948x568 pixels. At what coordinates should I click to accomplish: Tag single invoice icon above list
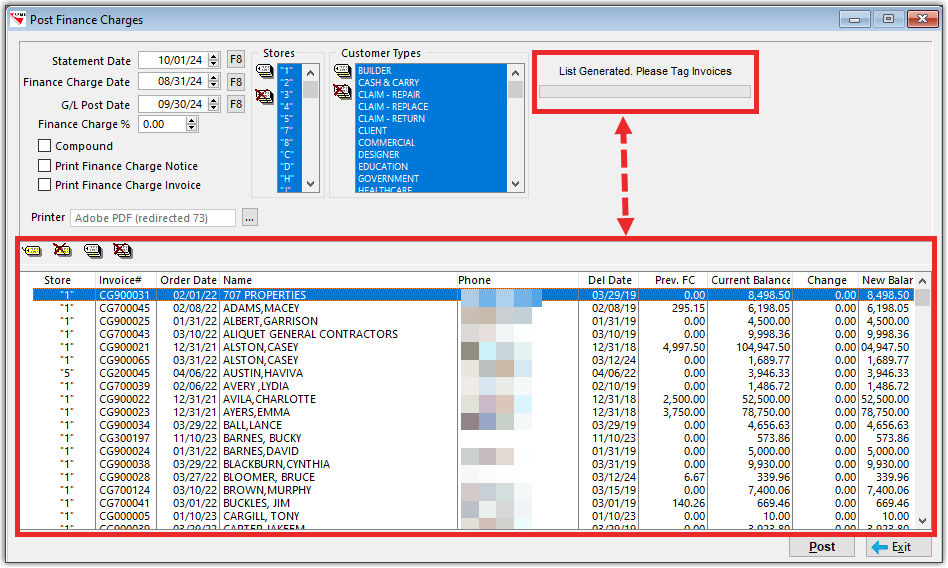pos(32,250)
